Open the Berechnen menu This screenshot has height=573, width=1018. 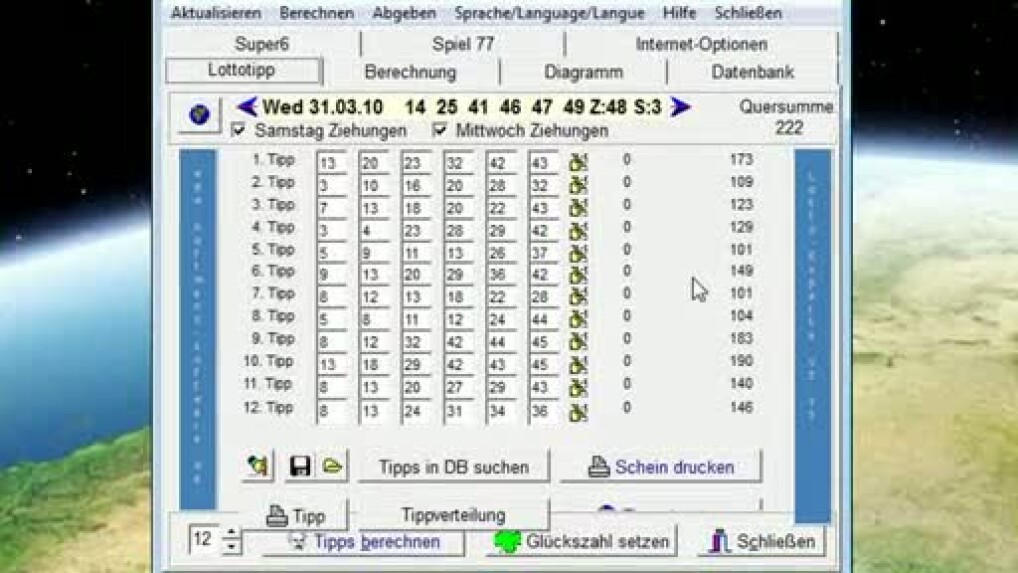tap(316, 13)
